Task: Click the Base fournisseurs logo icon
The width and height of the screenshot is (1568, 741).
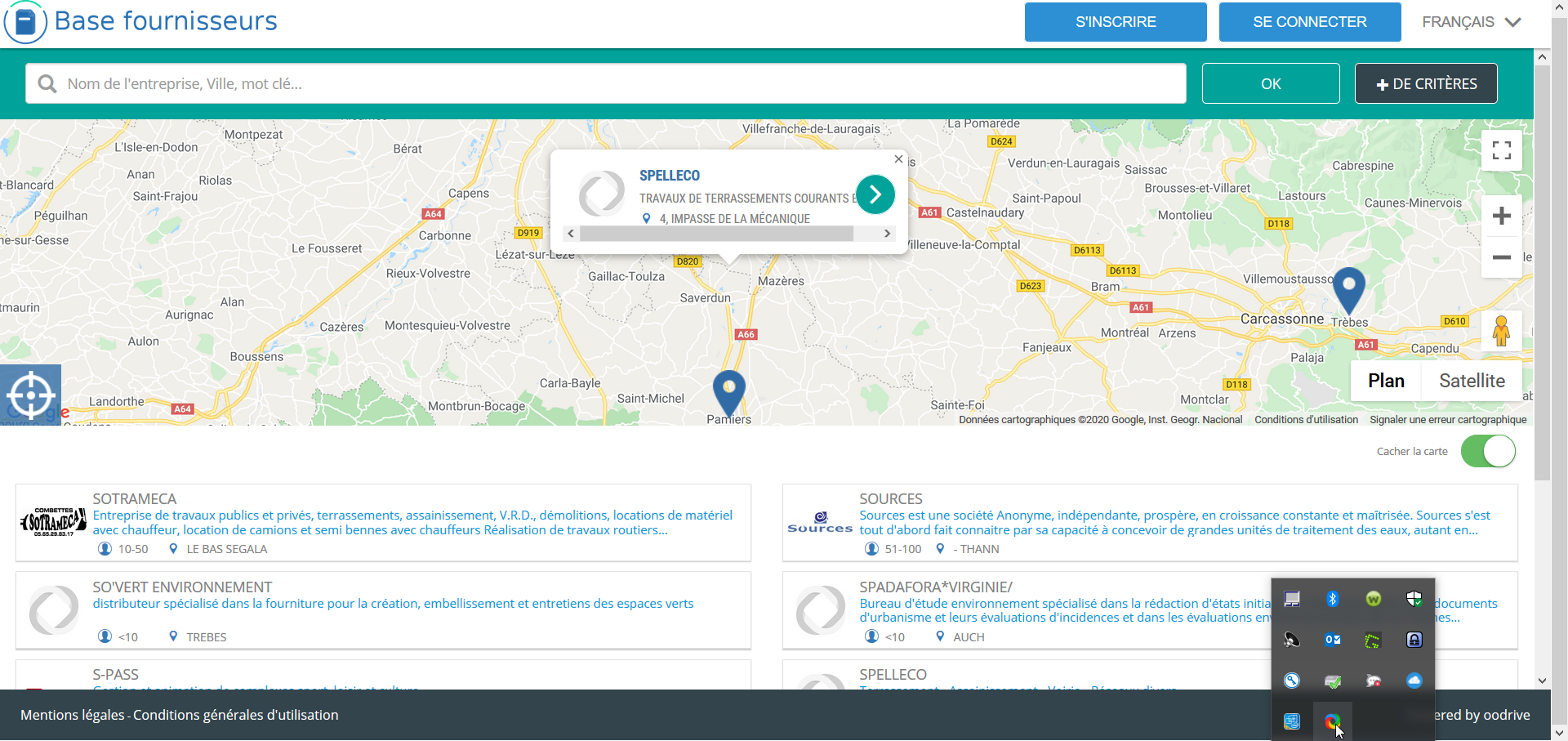Action: pos(25,22)
